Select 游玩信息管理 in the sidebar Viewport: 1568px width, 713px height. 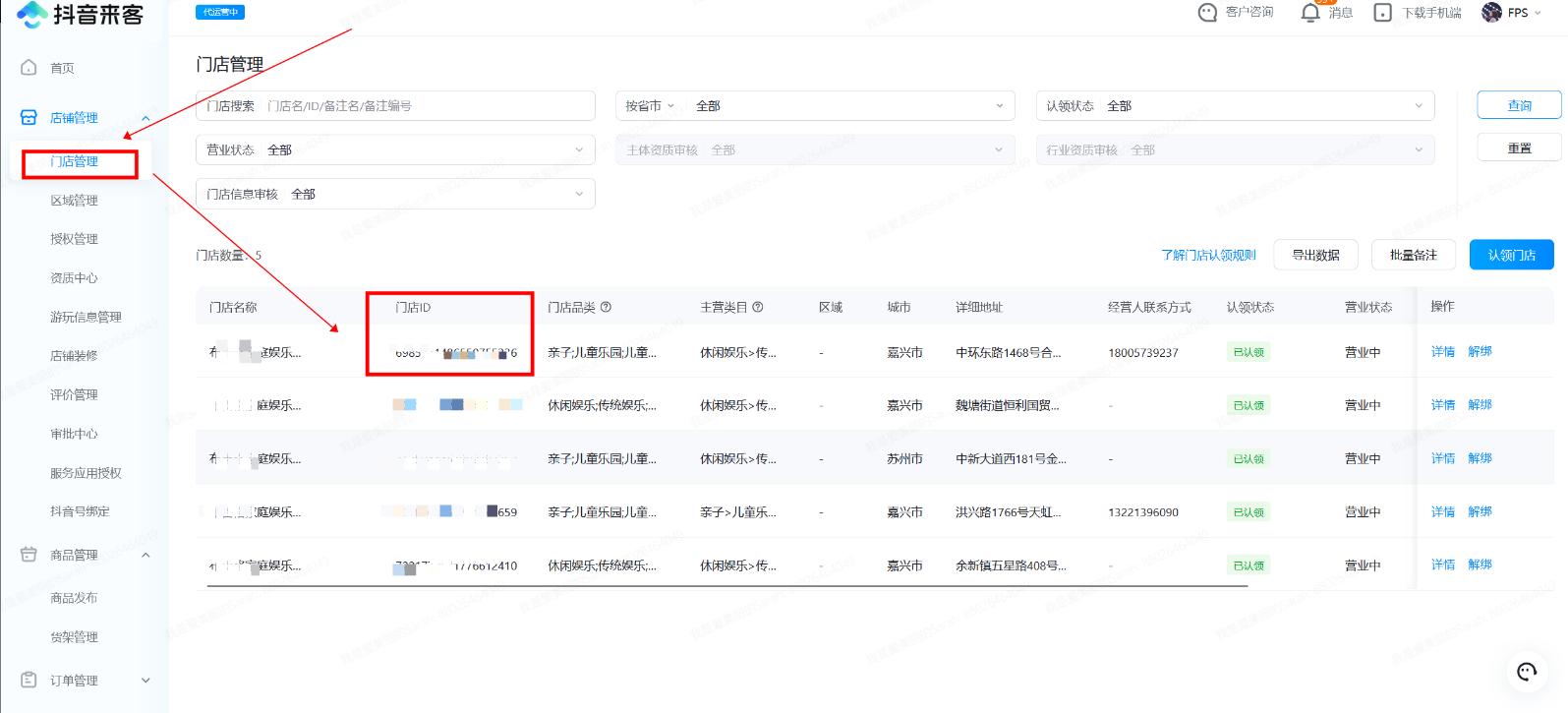87,317
